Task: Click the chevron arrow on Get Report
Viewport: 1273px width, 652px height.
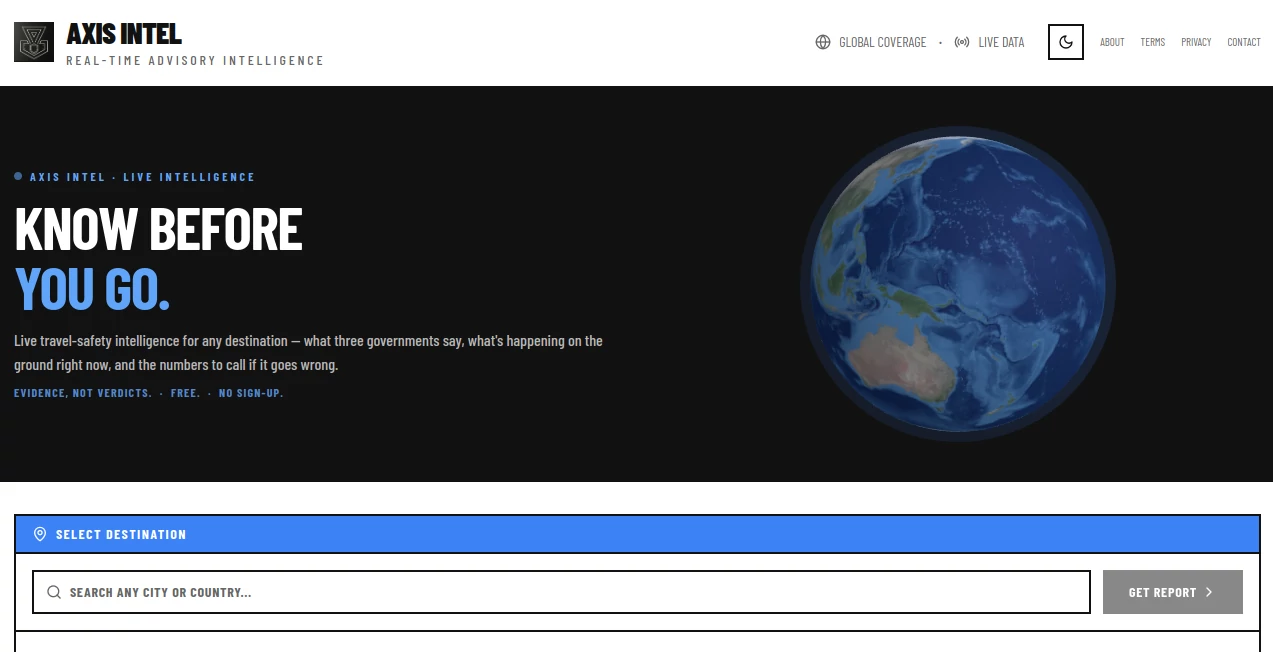Action: pos(1209,592)
